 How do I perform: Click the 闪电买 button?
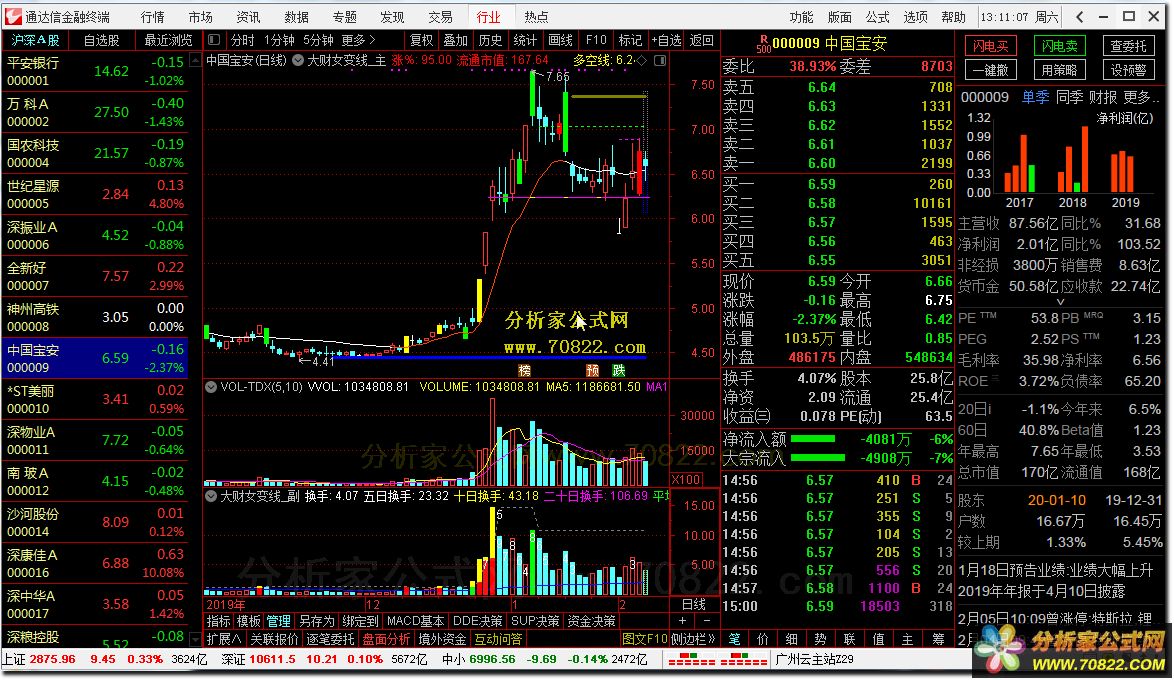point(991,46)
